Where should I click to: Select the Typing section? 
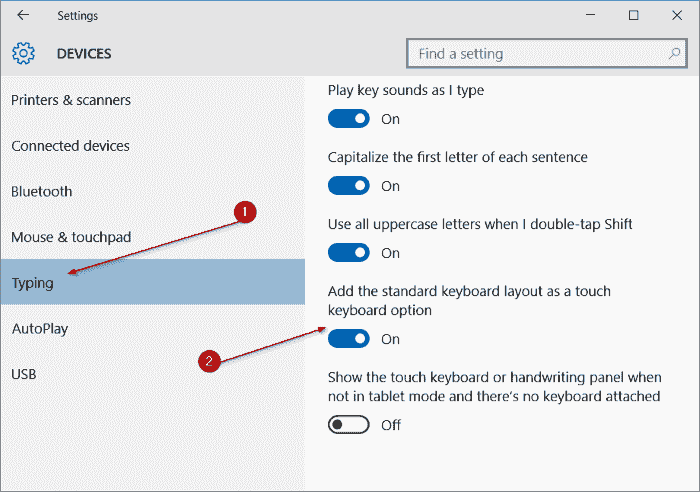click(33, 283)
